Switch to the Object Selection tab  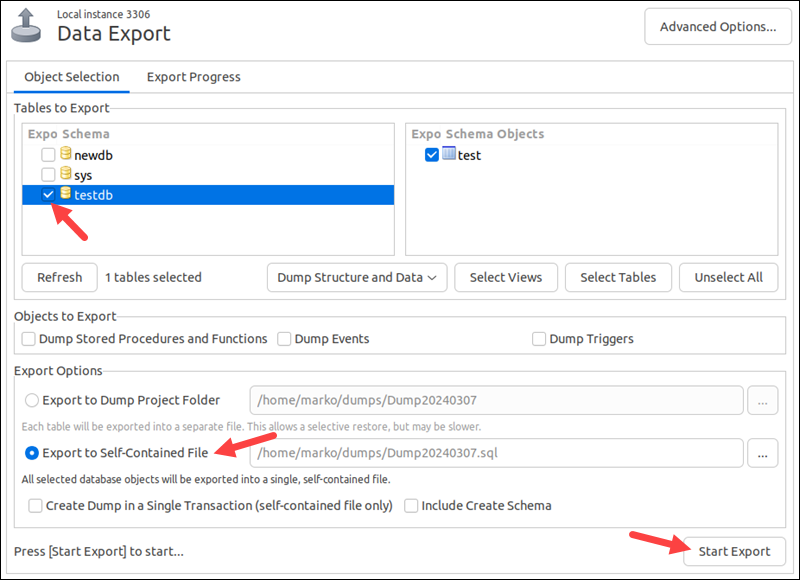[x=71, y=77]
